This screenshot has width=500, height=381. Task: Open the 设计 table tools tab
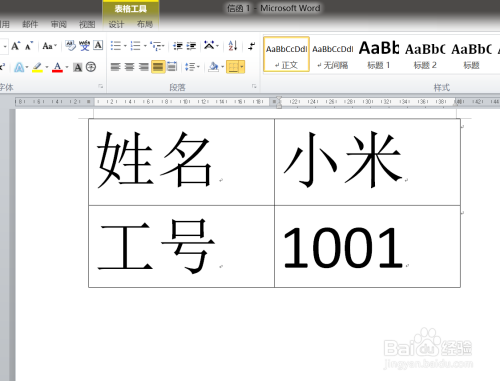[116, 24]
